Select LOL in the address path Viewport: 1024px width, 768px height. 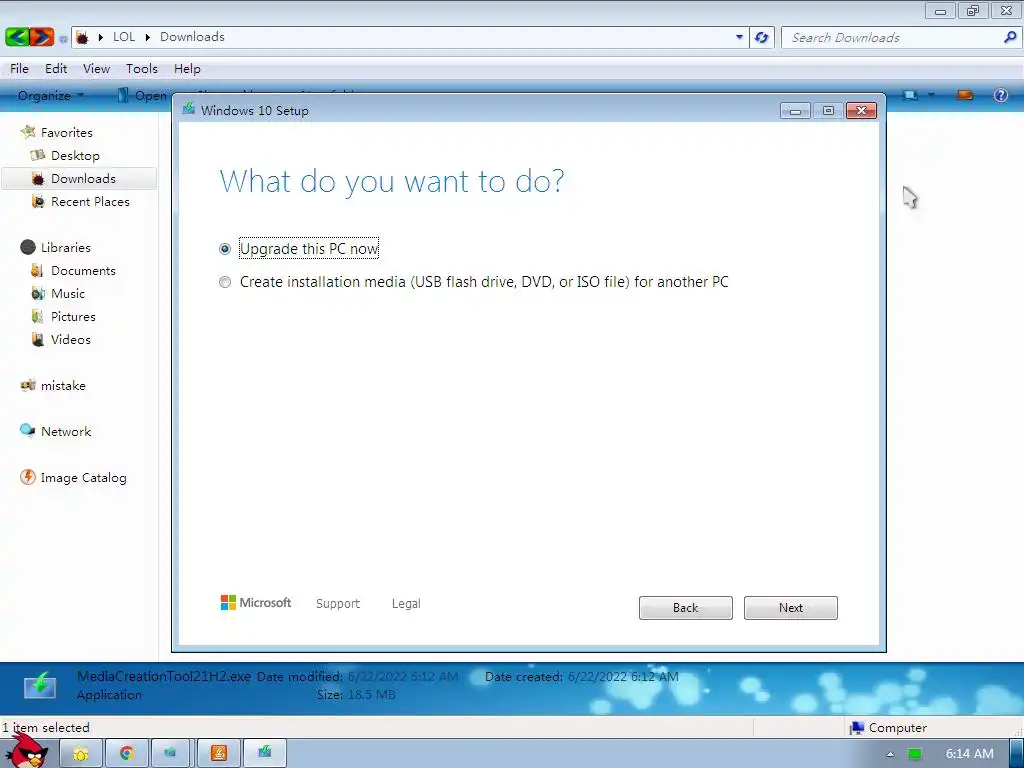pyautogui.click(x=123, y=37)
